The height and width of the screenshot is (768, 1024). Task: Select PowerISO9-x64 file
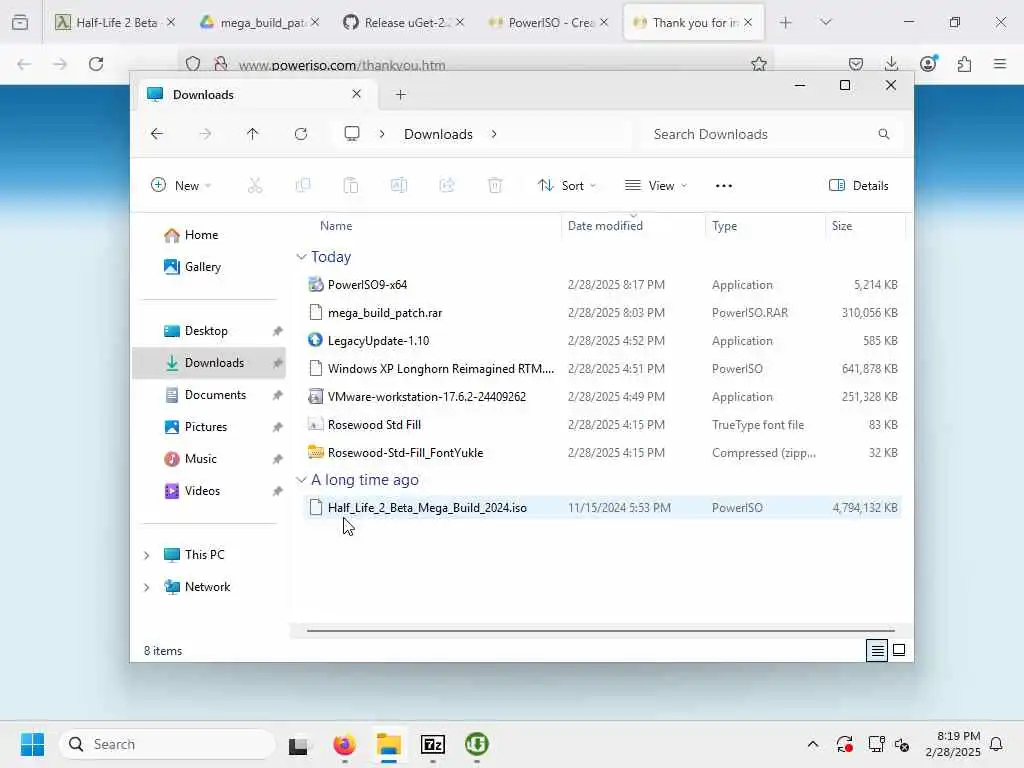(602, 285)
